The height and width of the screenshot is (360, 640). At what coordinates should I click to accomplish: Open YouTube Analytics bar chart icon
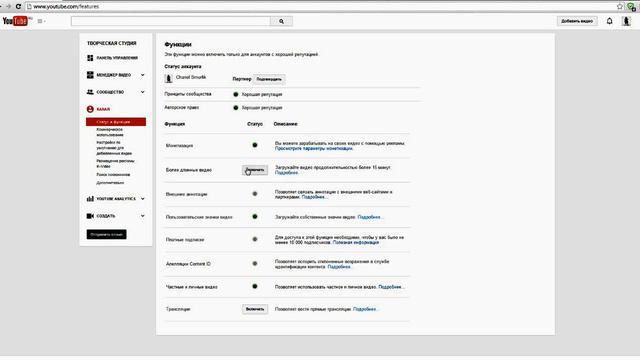pos(90,199)
